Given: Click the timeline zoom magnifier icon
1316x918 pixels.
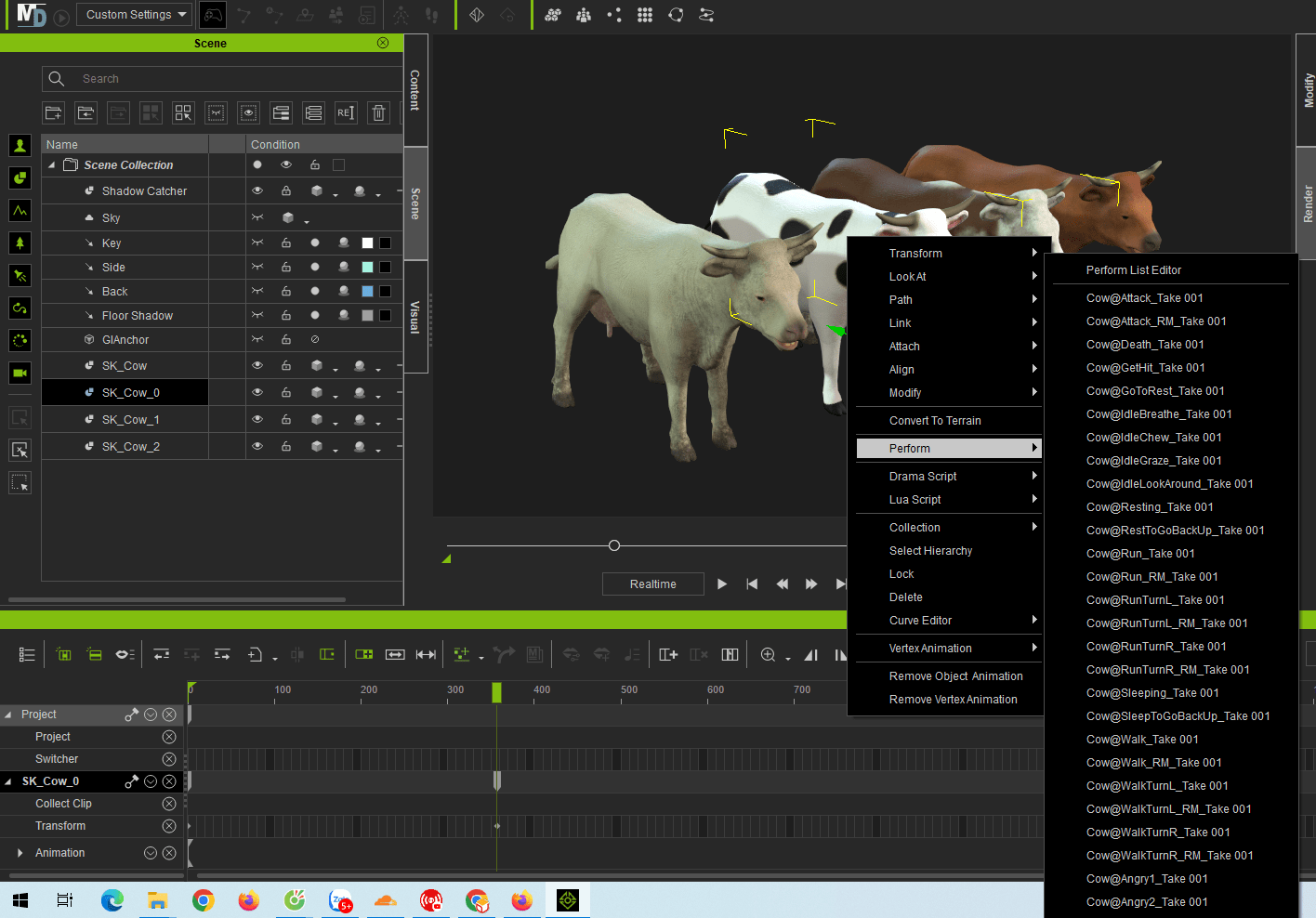Looking at the screenshot, I should pyautogui.click(x=768, y=655).
